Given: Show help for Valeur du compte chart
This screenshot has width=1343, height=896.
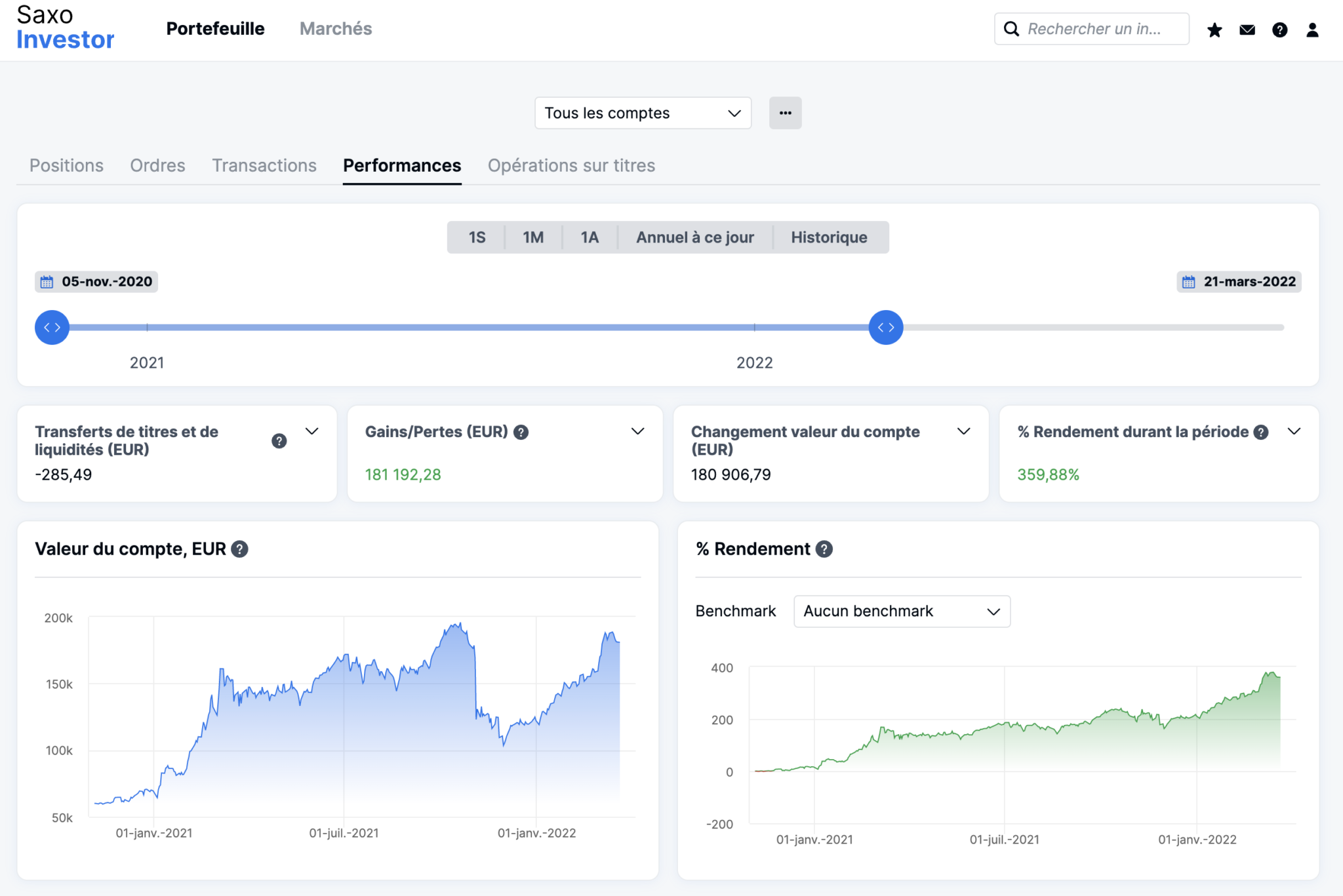Looking at the screenshot, I should (240, 549).
